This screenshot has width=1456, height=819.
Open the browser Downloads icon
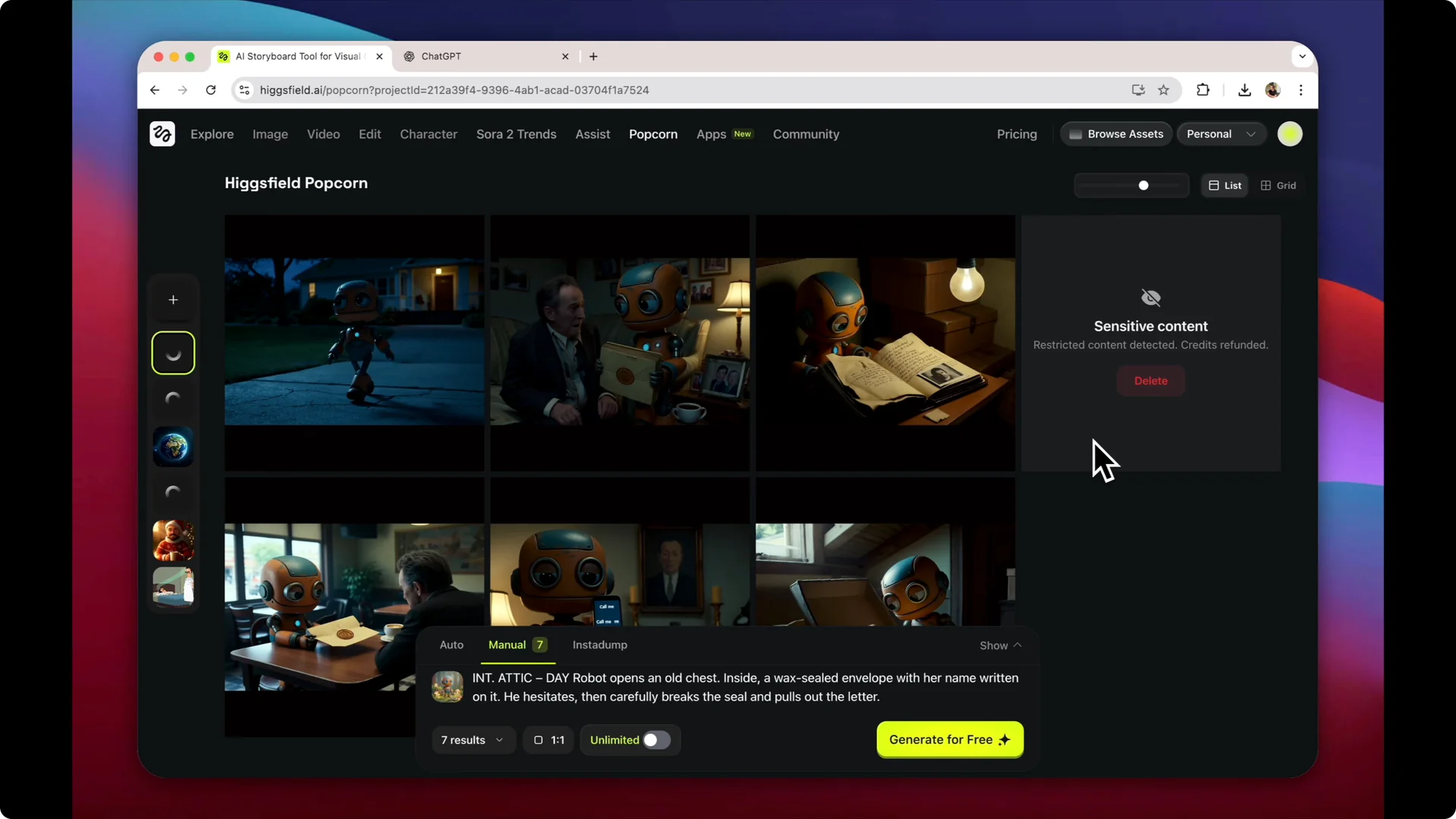click(1244, 89)
